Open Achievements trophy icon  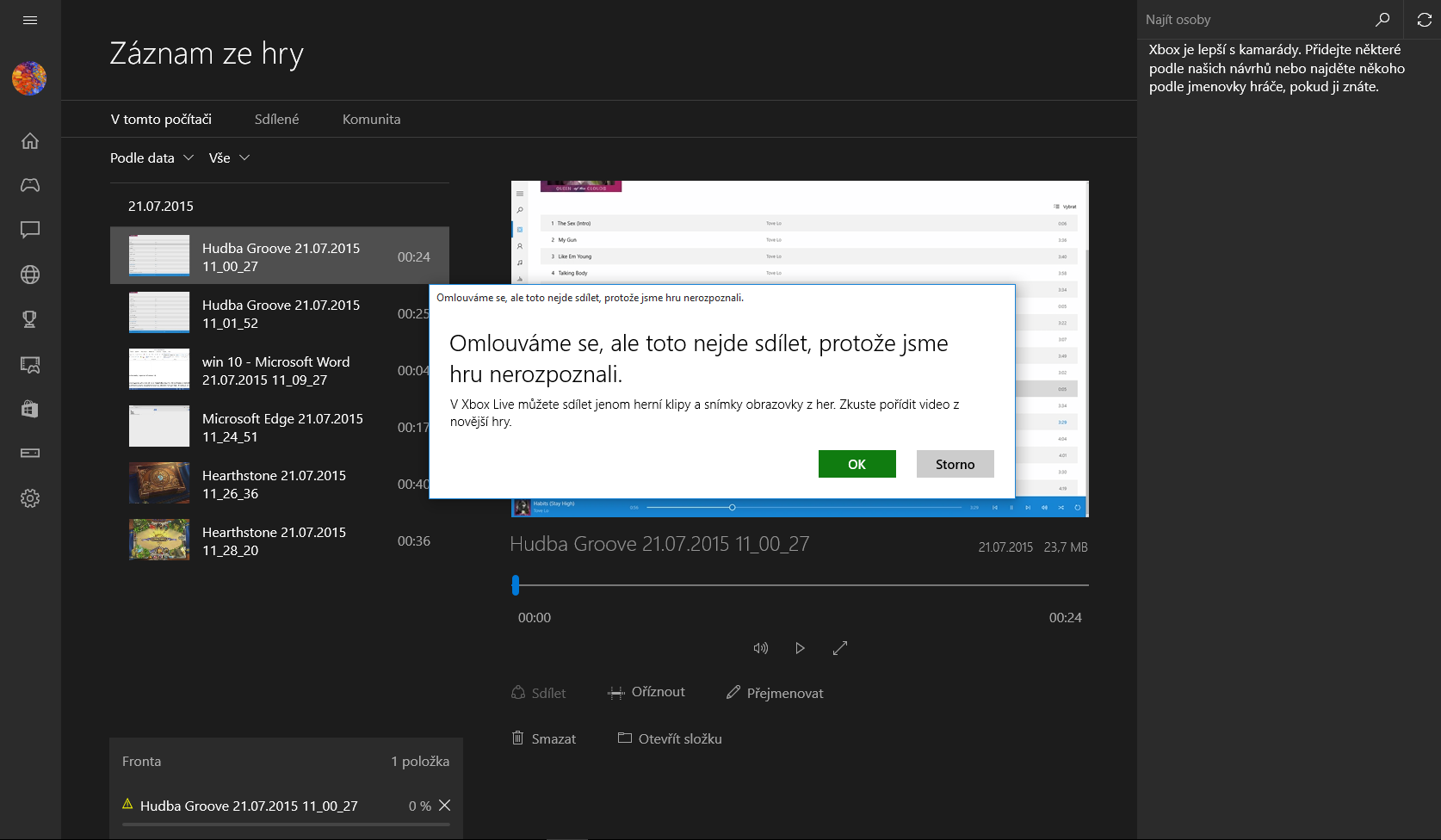pyautogui.click(x=30, y=319)
